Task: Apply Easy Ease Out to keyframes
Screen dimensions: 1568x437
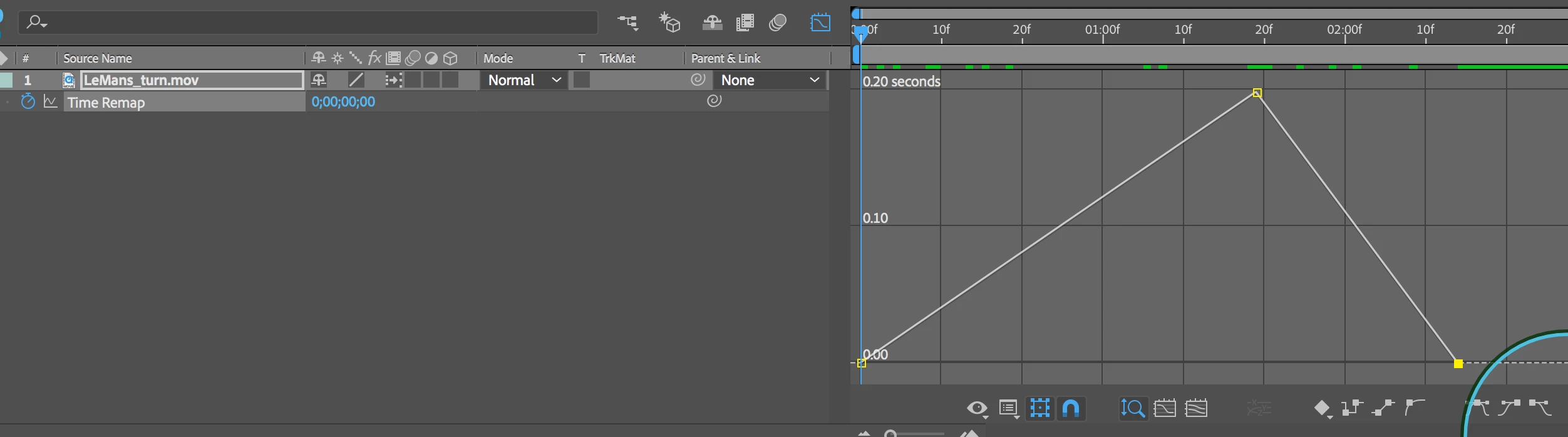Action: [1540, 408]
